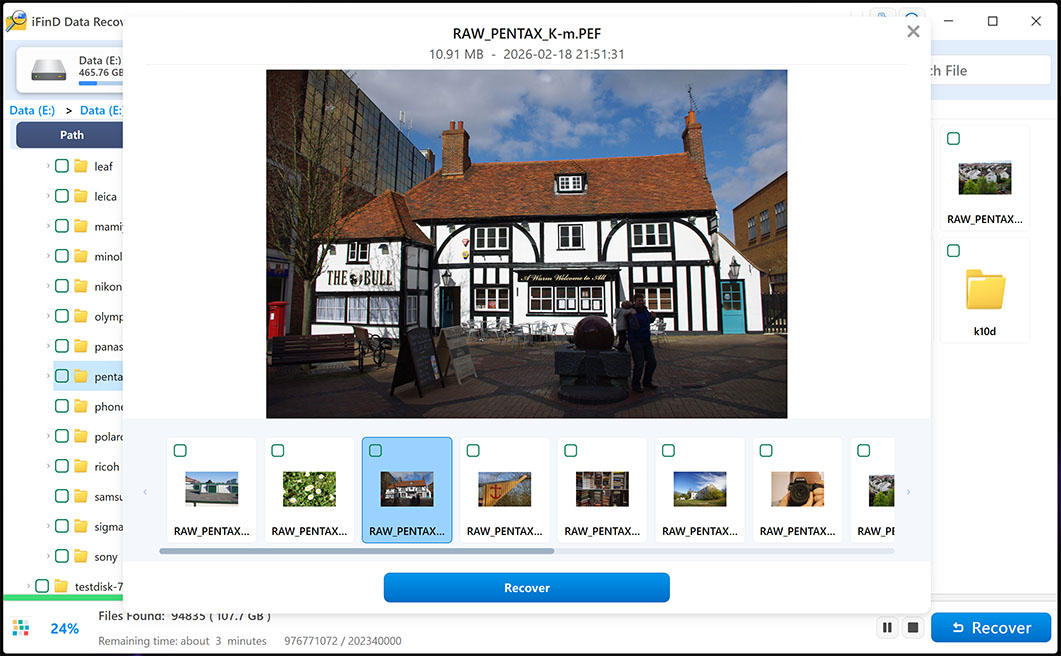Click the mami folder icon

tap(81, 225)
